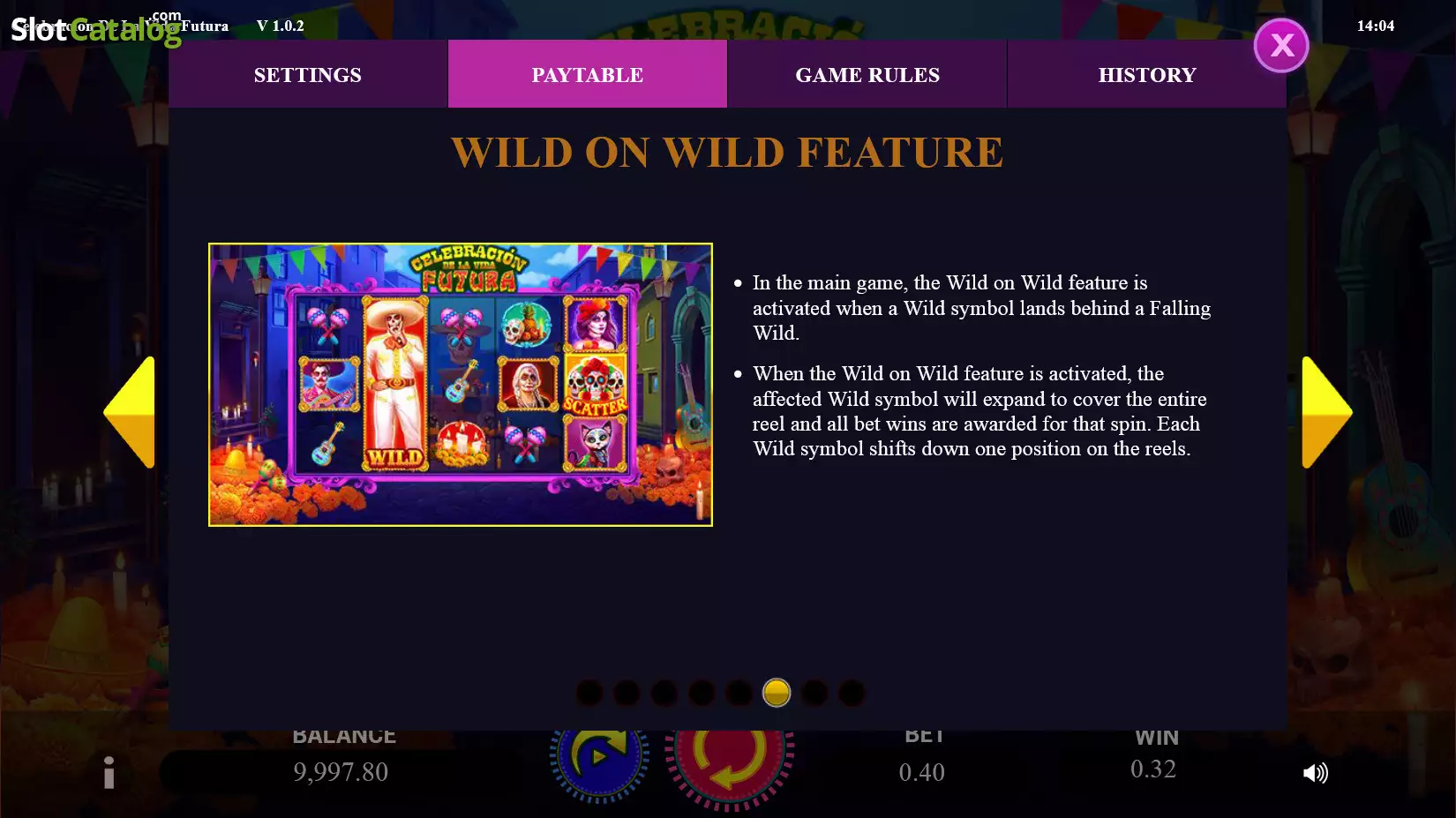The height and width of the screenshot is (818, 1456).
Task: Switch to the Settings tab
Action: (x=308, y=74)
